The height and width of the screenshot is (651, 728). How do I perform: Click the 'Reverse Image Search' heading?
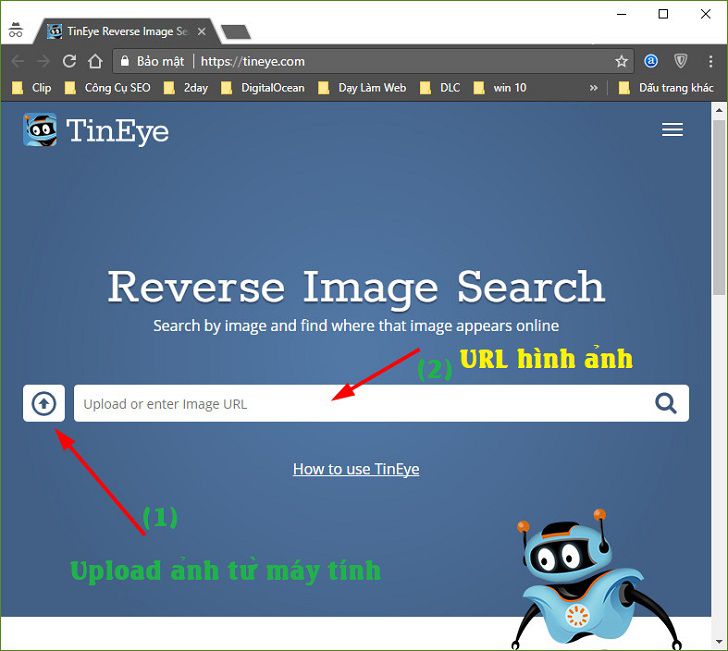(356, 288)
